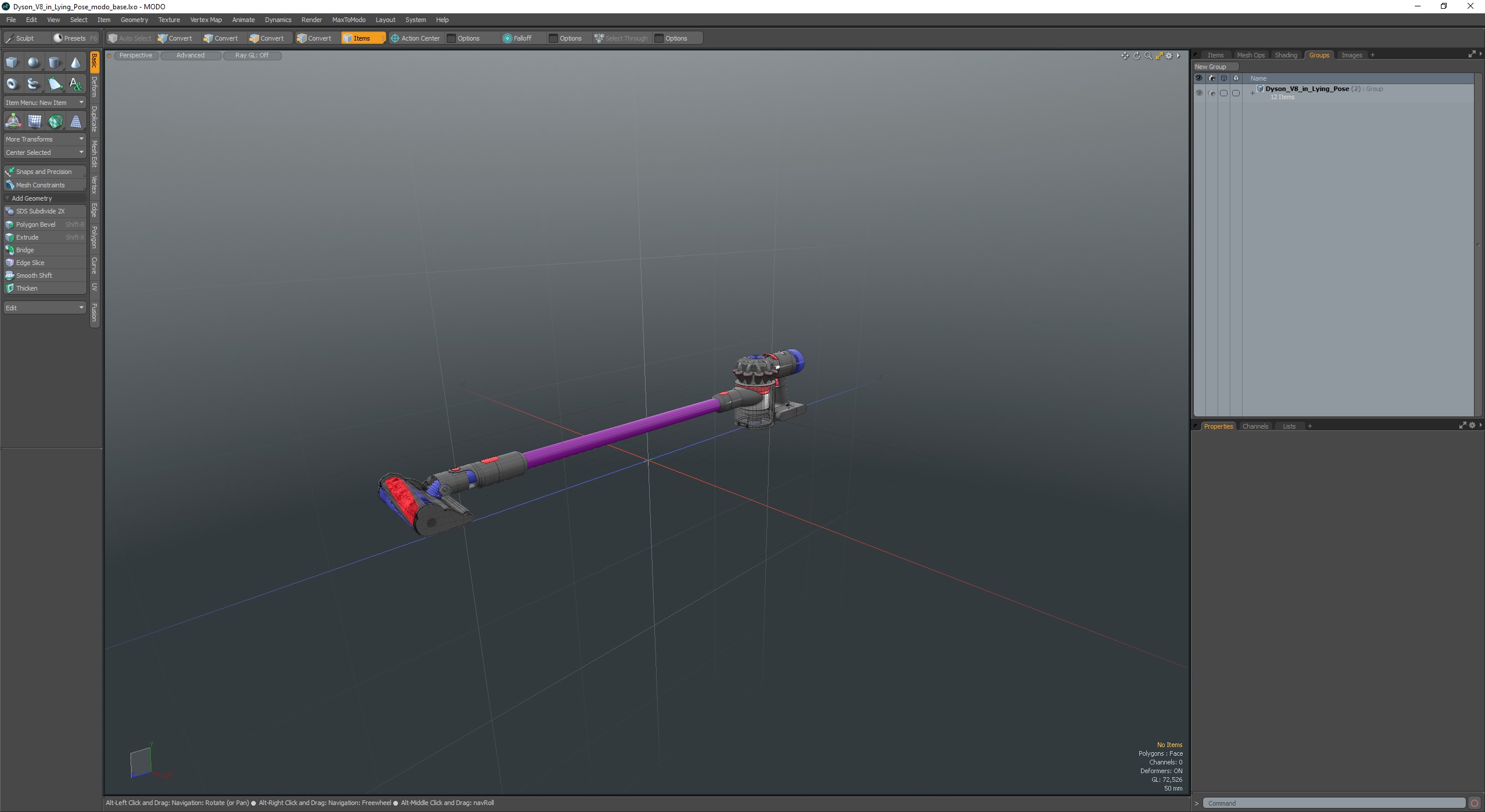
Task: Open Center Selected dropdown
Action: click(45, 153)
